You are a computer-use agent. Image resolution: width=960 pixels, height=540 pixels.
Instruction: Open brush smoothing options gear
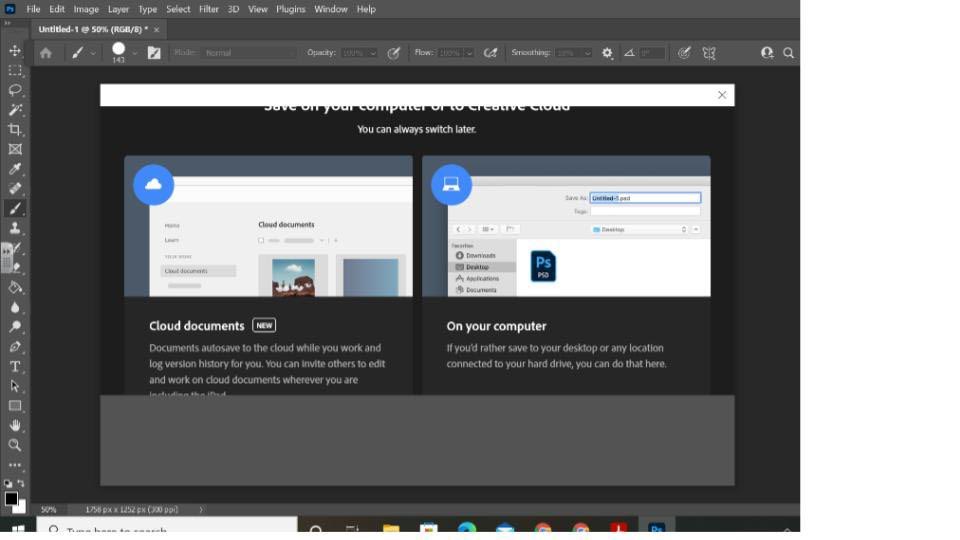click(607, 53)
